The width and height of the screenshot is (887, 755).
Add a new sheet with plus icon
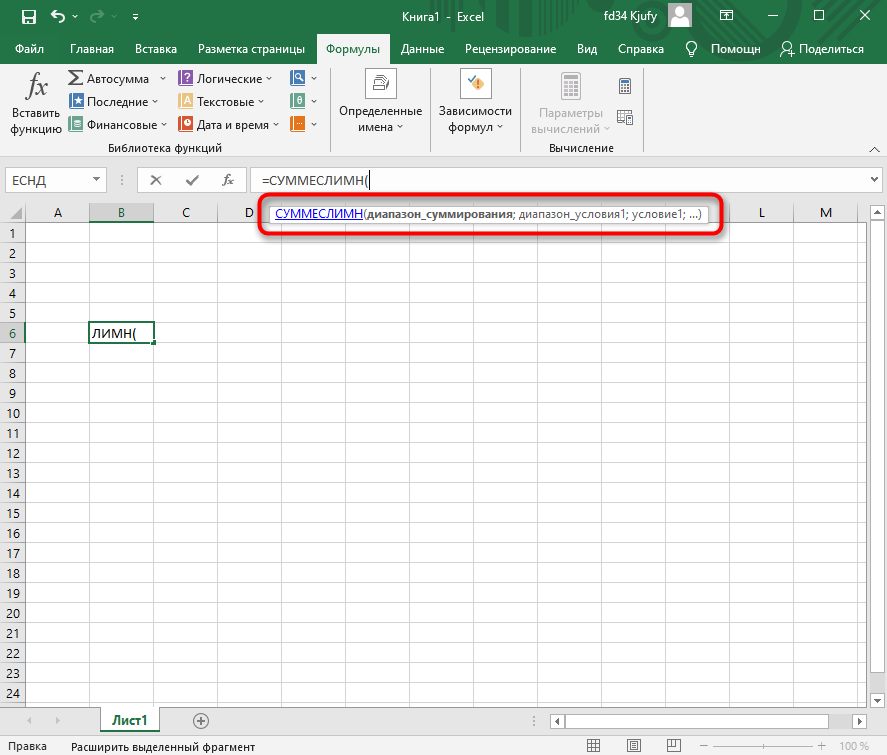click(200, 720)
